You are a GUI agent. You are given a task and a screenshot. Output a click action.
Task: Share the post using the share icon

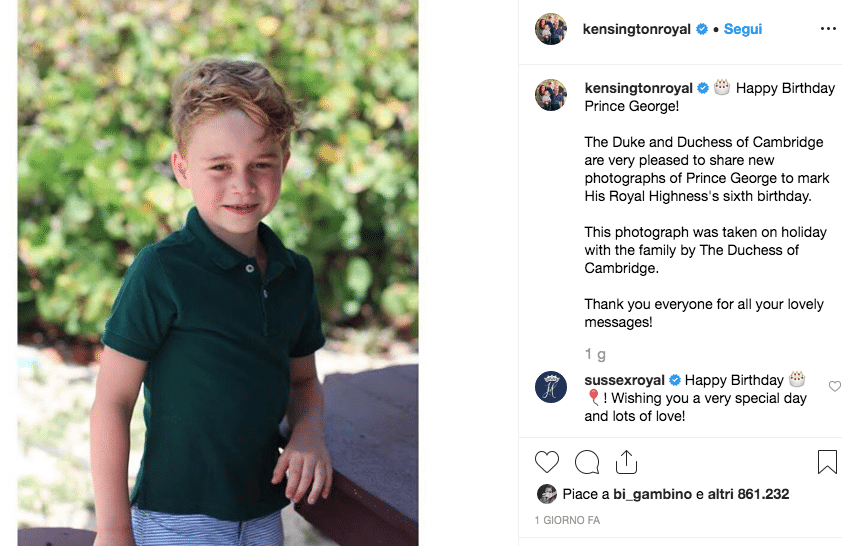tap(627, 461)
